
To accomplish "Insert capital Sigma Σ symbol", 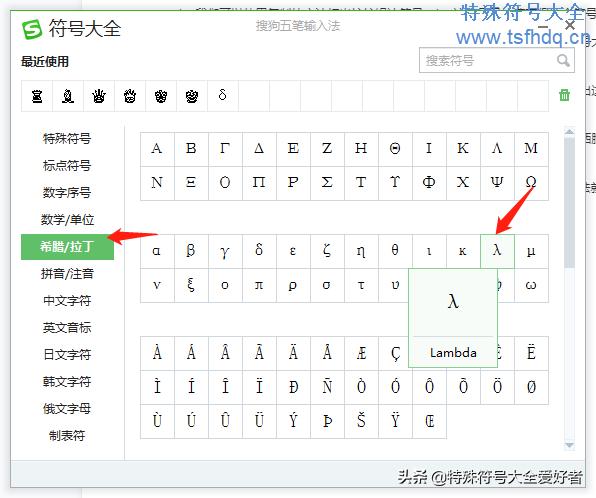I will 327,183.
